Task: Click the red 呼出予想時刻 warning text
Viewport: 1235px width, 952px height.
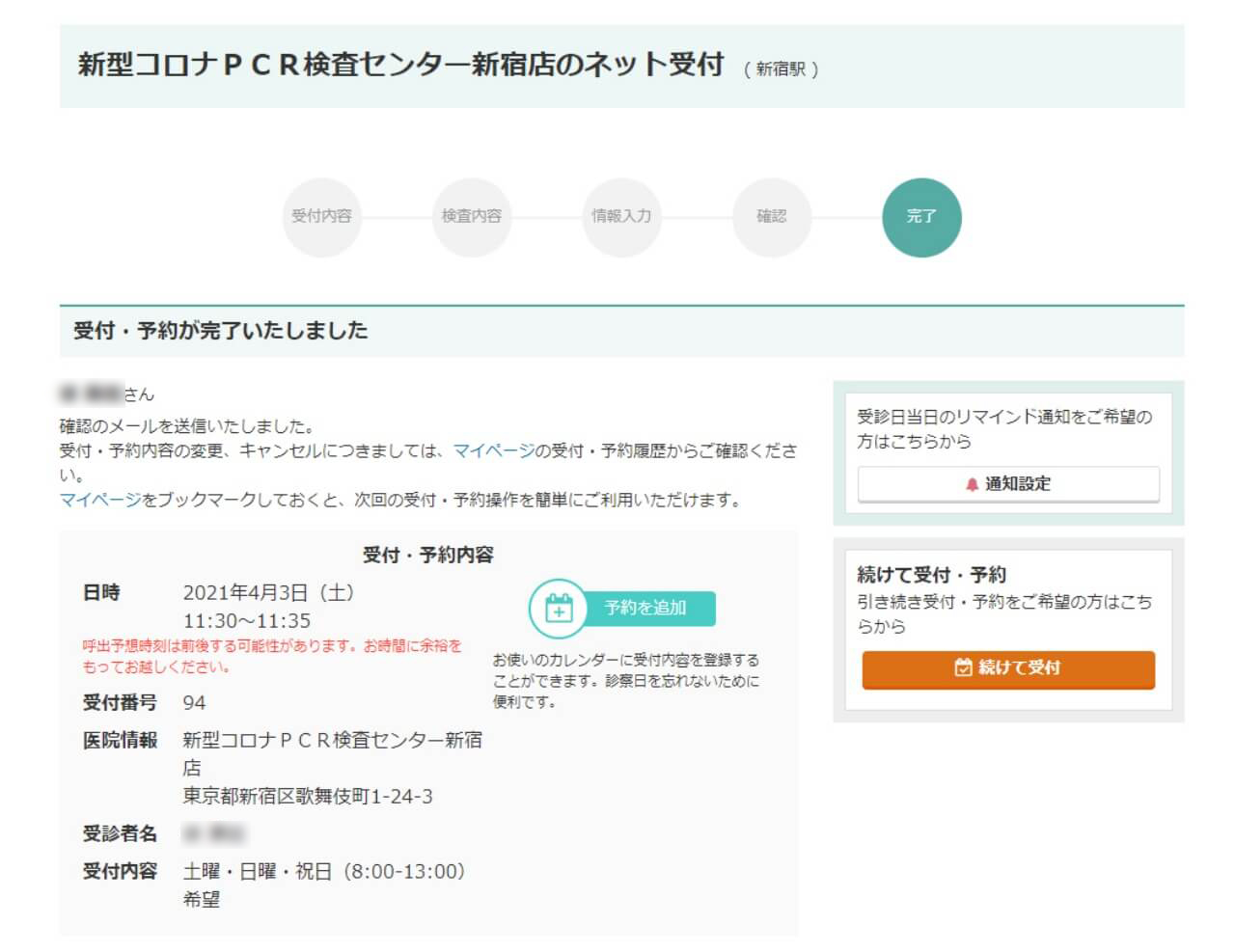Action: tap(271, 656)
